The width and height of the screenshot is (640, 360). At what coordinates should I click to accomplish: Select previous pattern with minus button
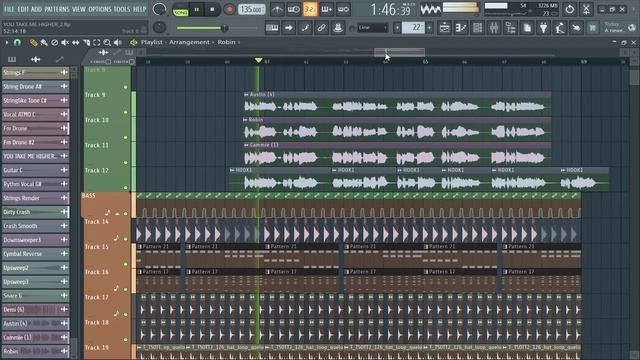[x=397, y=28]
